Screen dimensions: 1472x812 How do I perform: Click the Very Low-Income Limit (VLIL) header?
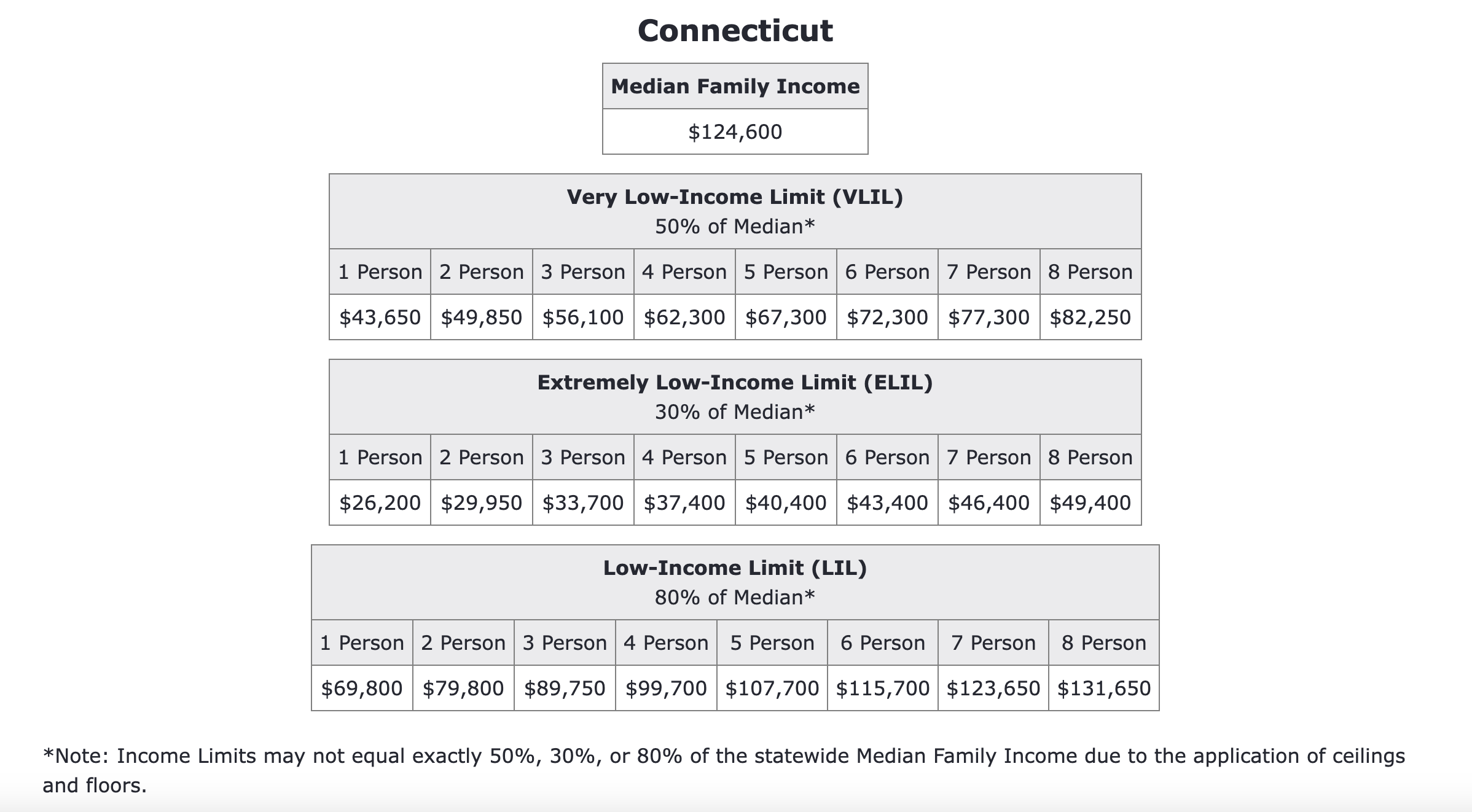pyautogui.click(x=735, y=197)
